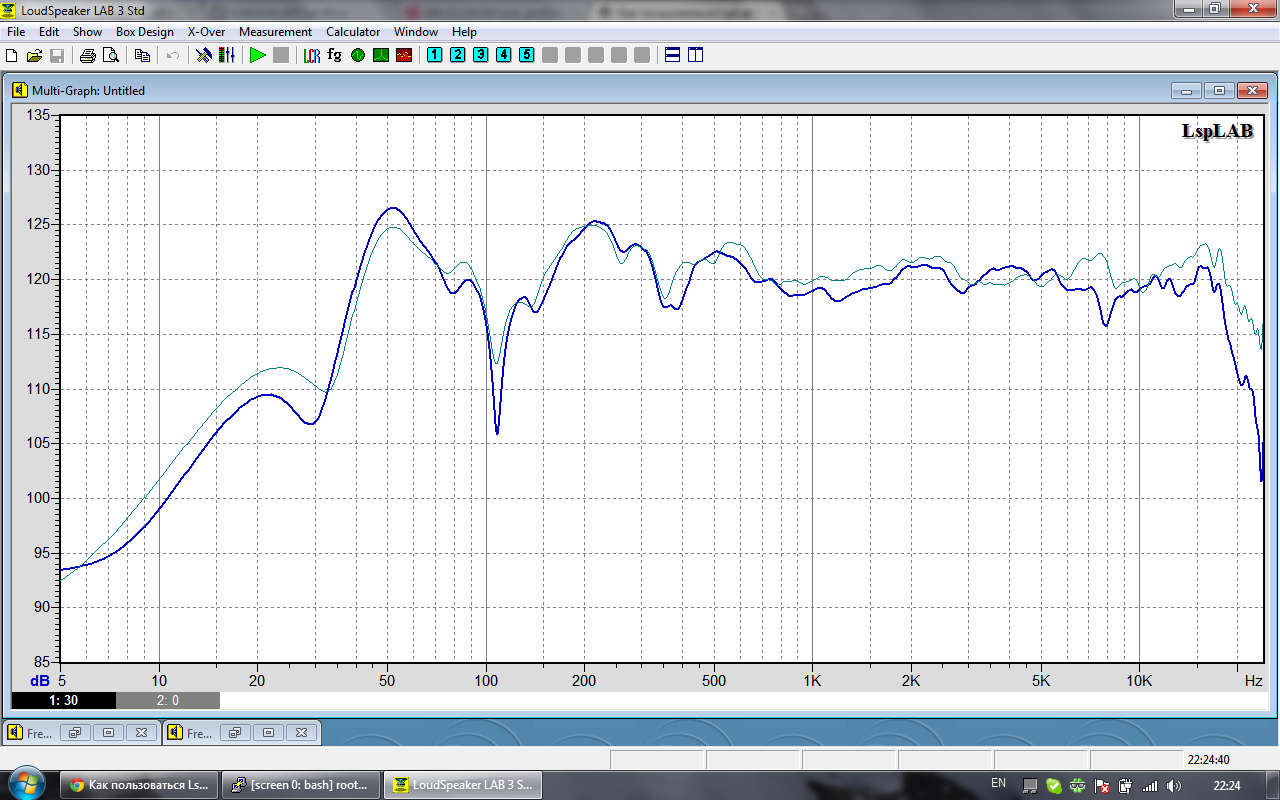Click the green round oscilloscope icon

[x=357, y=55]
